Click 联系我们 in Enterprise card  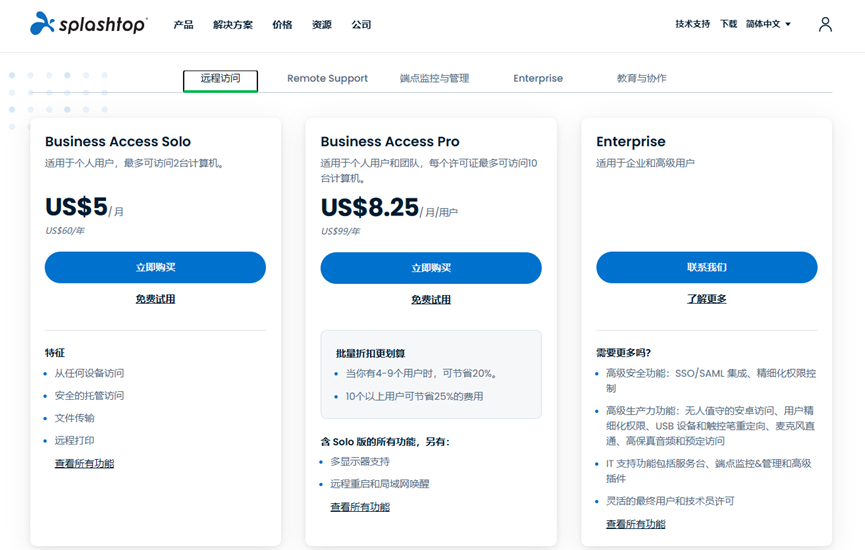(x=707, y=268)
